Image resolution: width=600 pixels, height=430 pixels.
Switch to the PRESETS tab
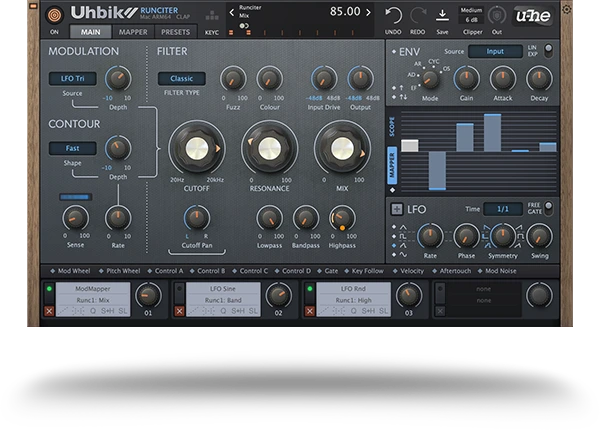176,32
